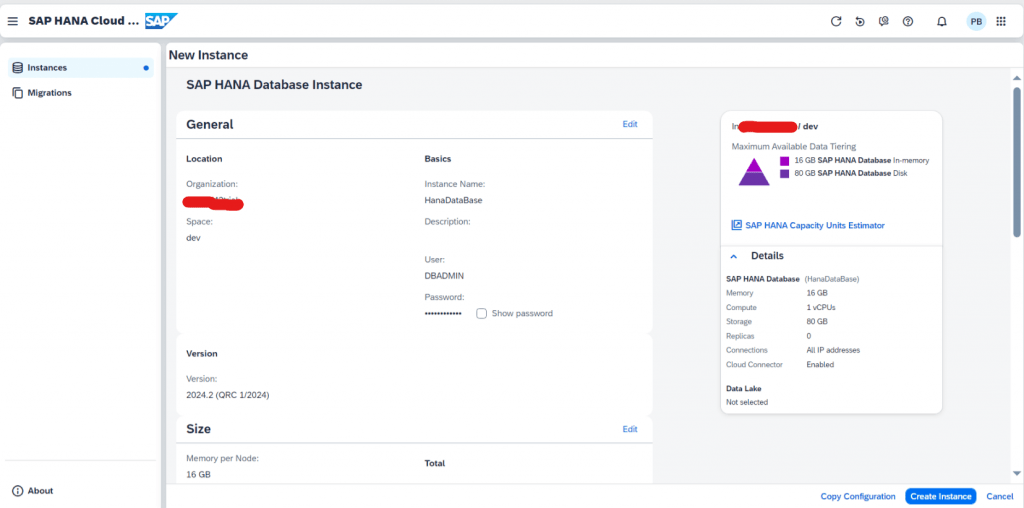Click the SAP logo

pyautogui.click(x=160, y=21)
